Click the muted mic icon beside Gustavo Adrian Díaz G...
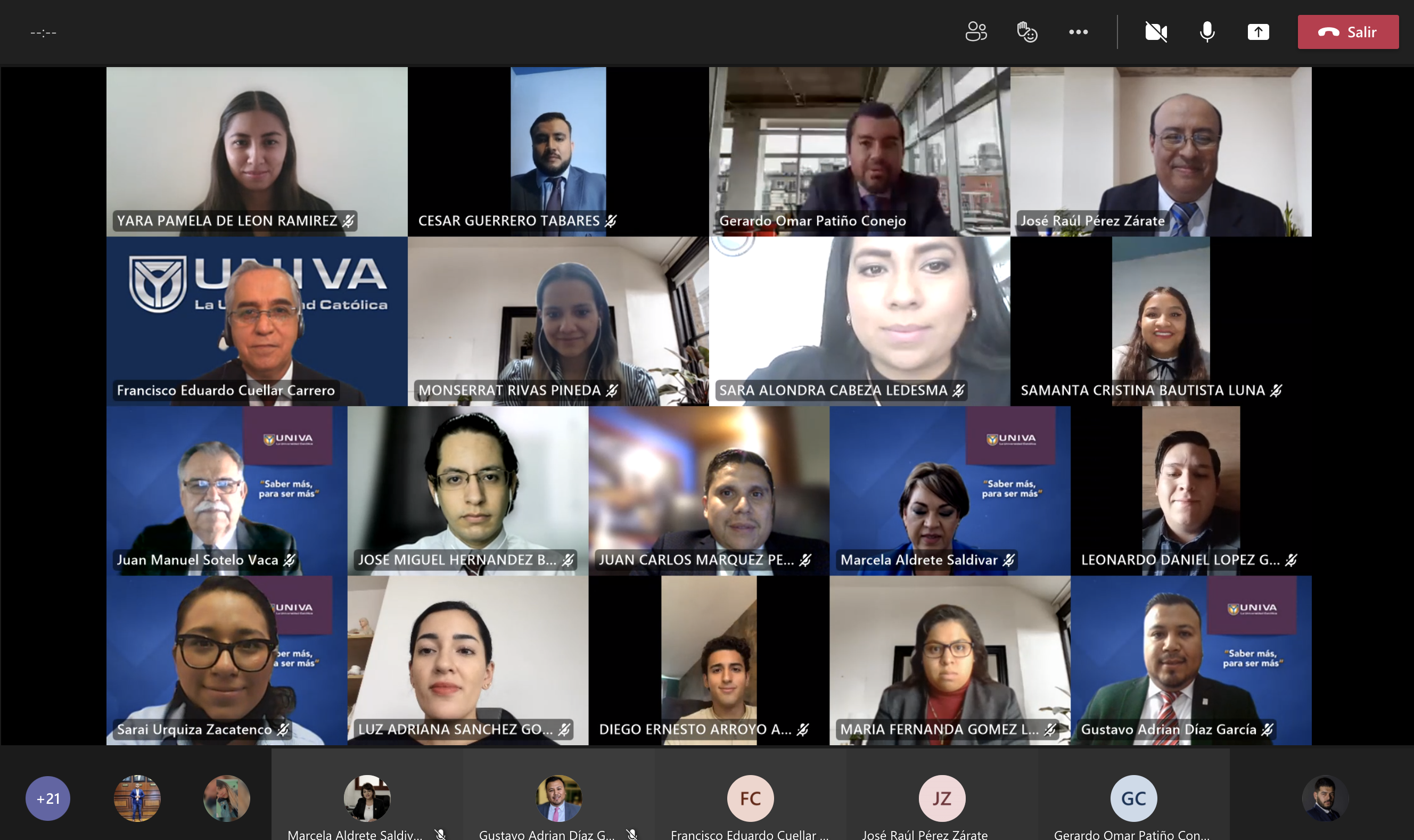Image resolution: width=1414 pixels, height=840 pixels. 632,834
